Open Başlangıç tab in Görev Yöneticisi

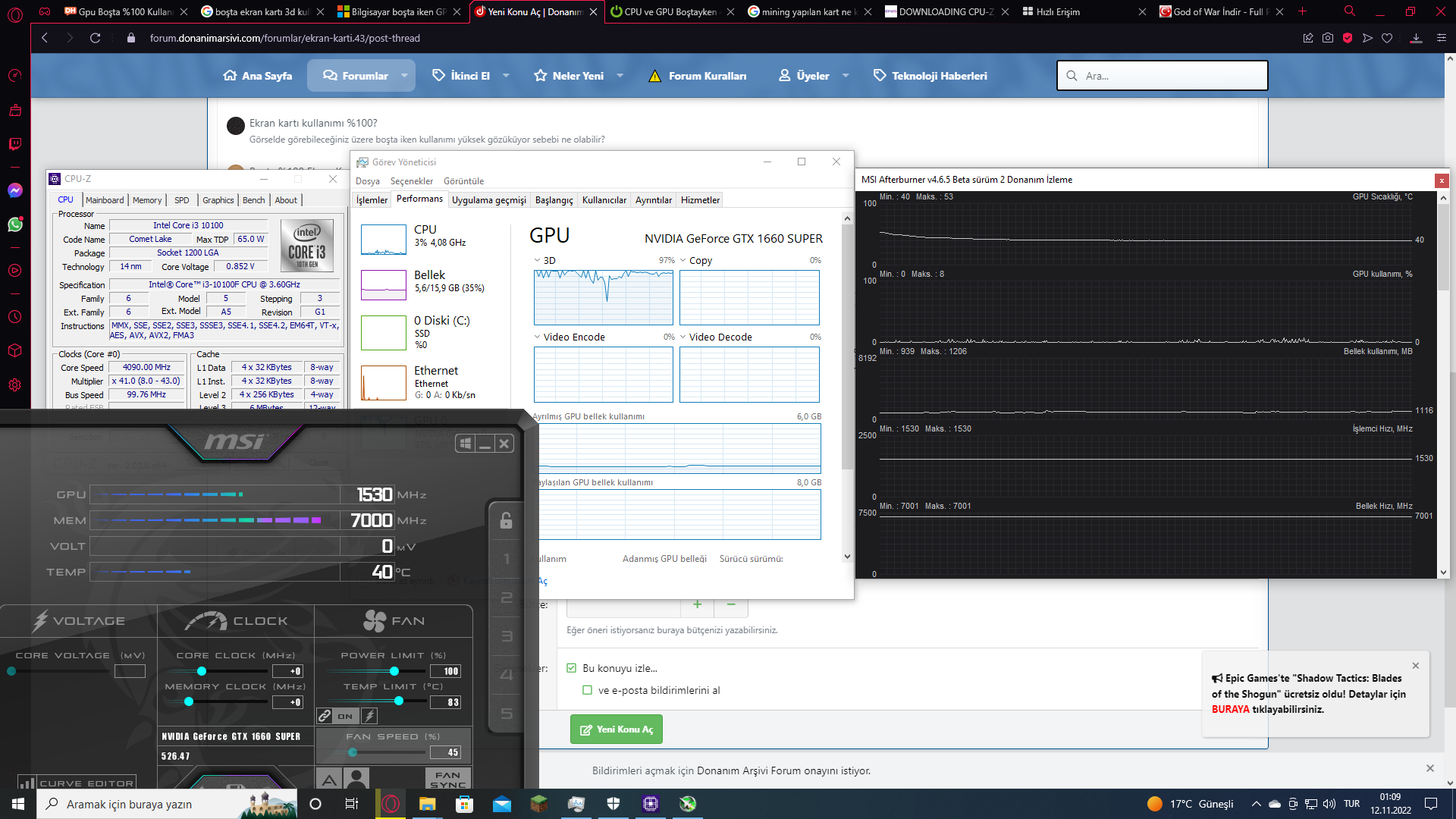[554, 200]
